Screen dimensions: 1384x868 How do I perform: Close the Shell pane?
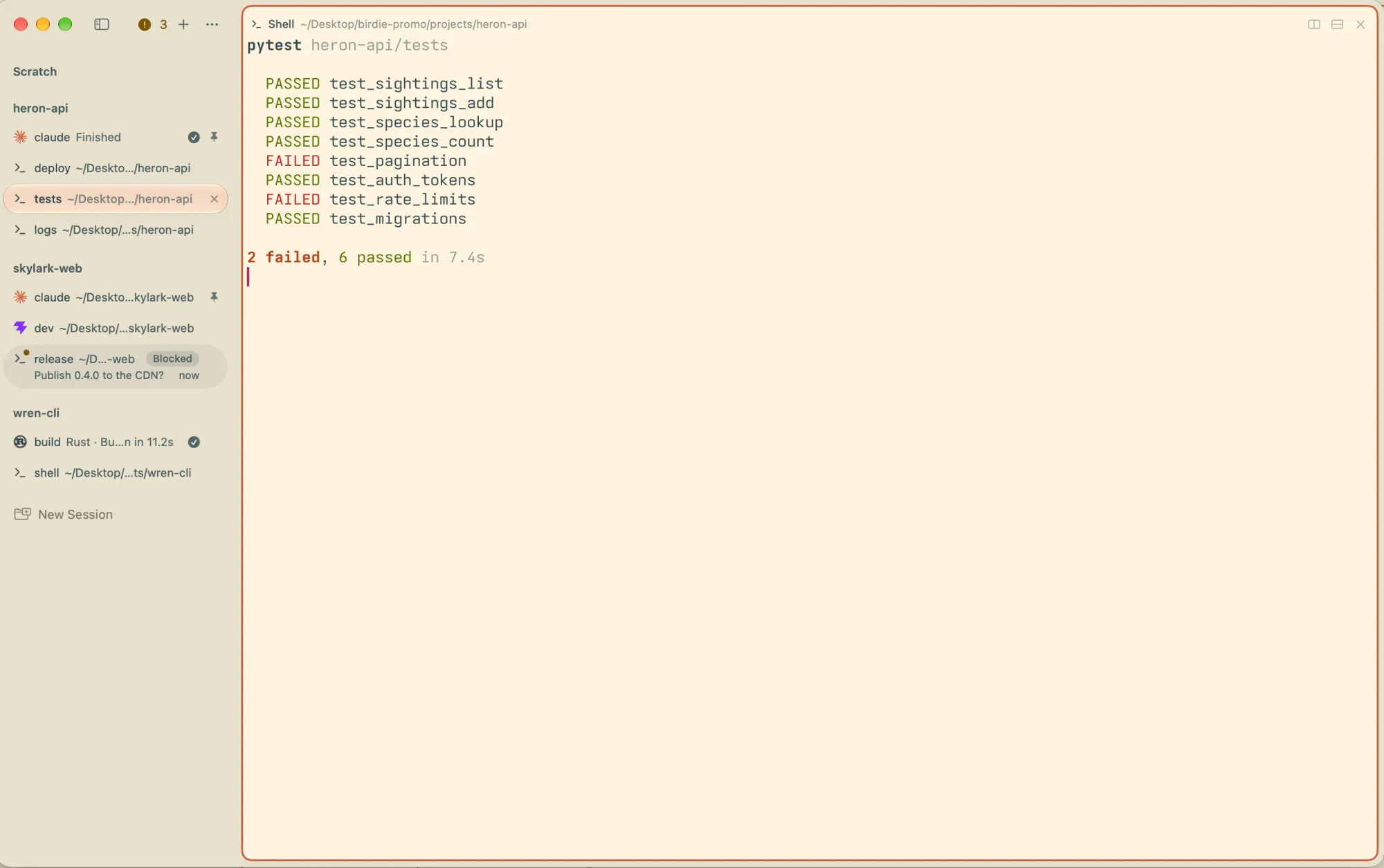point(1360,24)
